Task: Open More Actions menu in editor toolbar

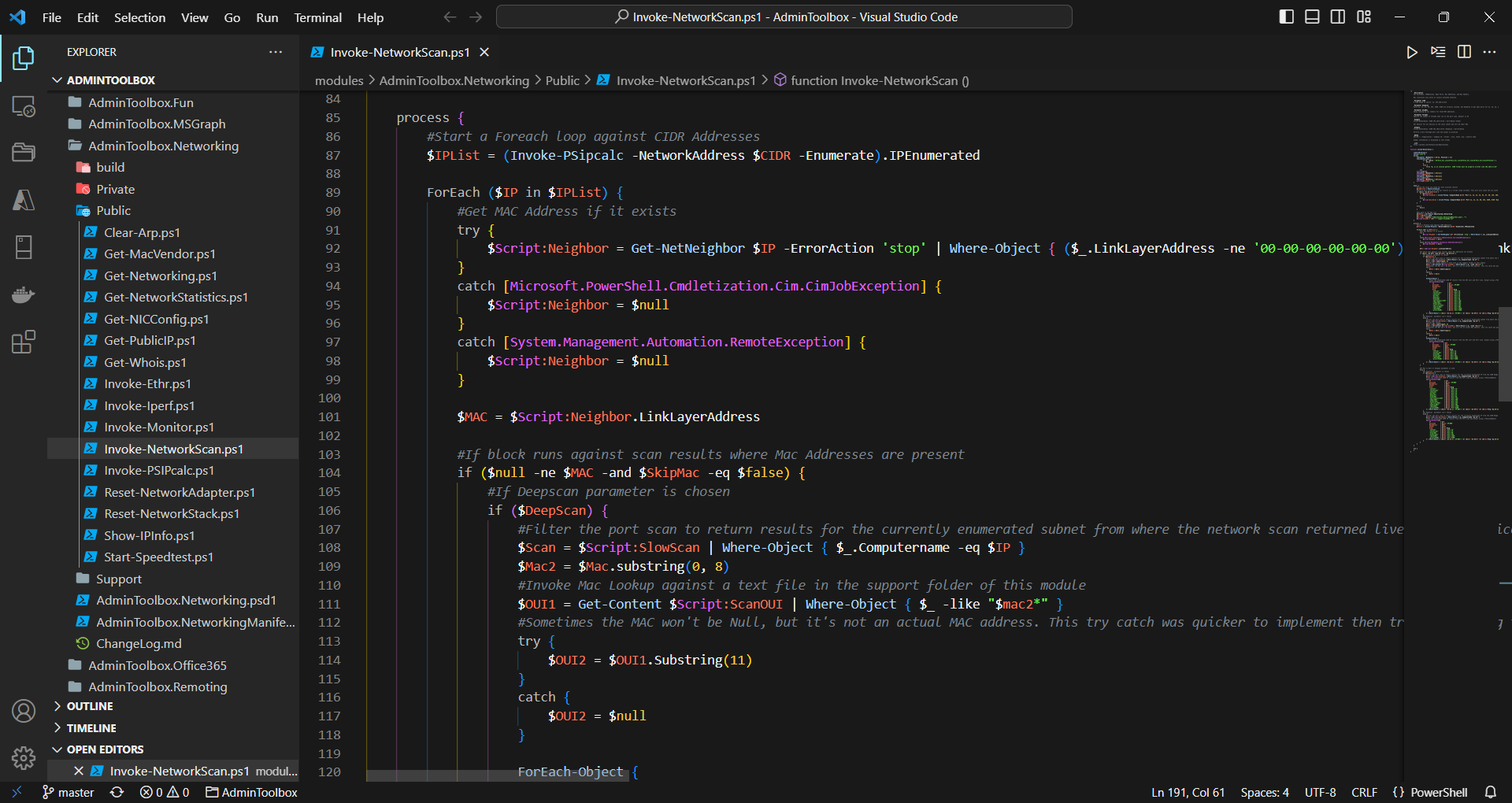Action: pyautogui.click(x=1489, y=52)
